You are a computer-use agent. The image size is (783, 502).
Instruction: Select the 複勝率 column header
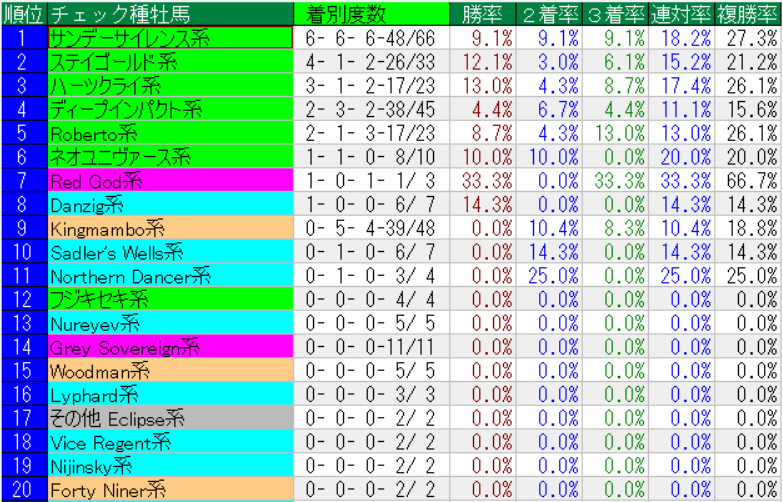tap(747, 14)
